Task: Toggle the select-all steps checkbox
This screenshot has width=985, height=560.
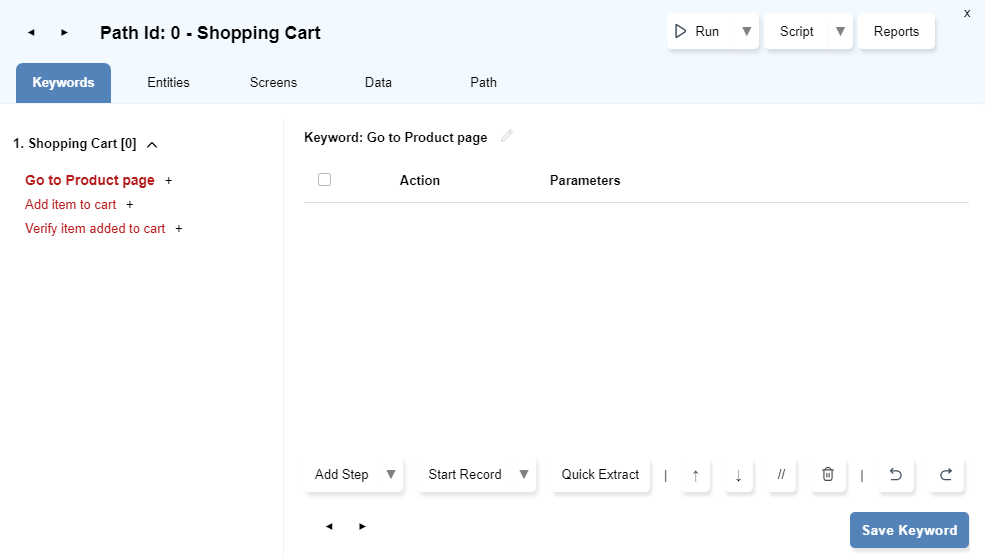Action: (324, 180)
